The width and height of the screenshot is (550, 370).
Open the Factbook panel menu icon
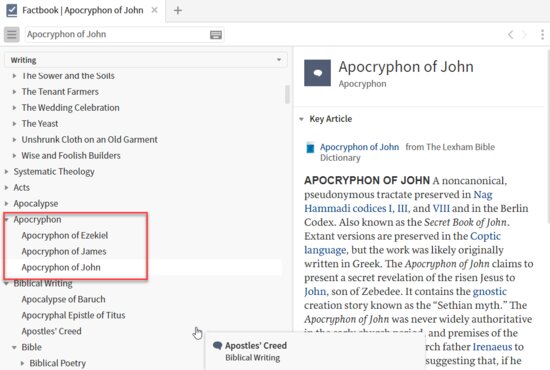tap(12, 34)
